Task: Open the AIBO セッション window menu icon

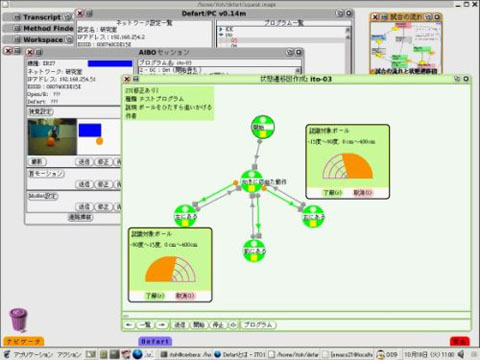Action: coord(39,52)
